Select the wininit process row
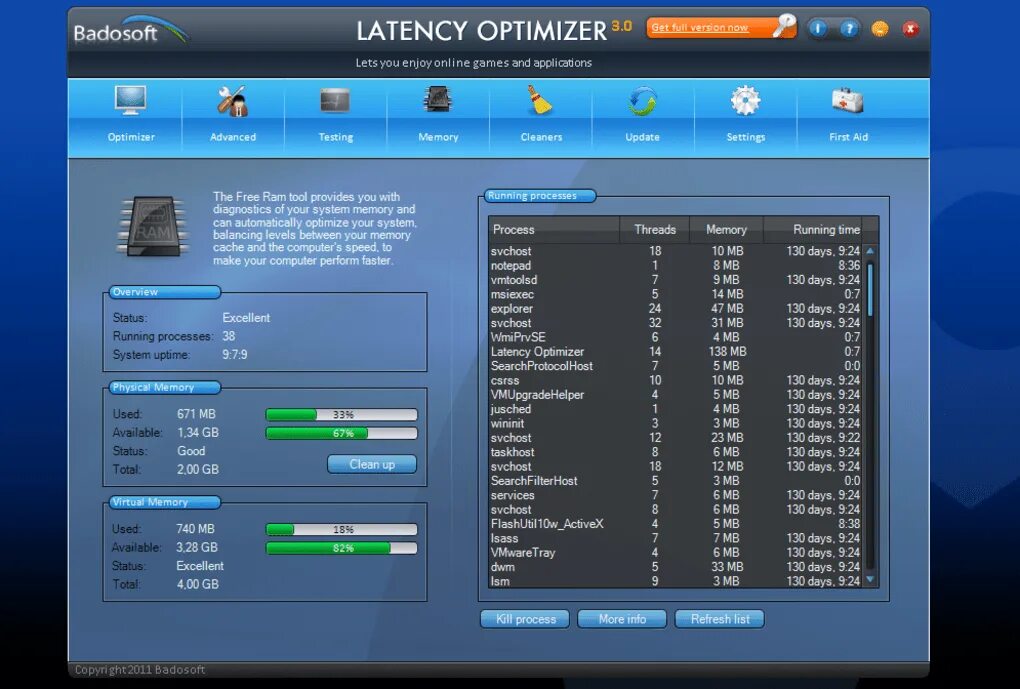 click(675, 423)
